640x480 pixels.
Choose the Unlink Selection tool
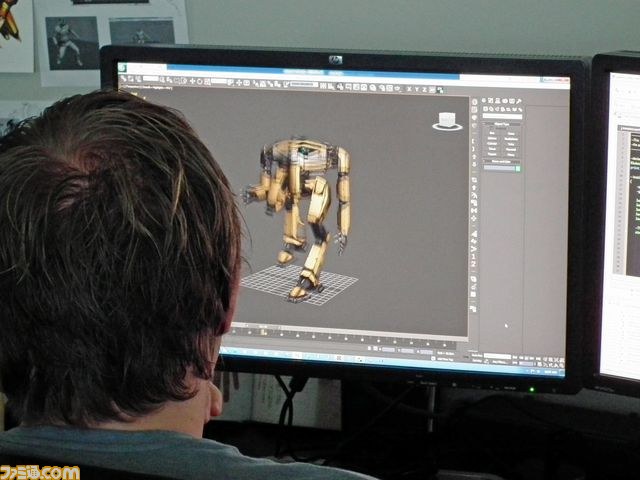tap(131, 79)
